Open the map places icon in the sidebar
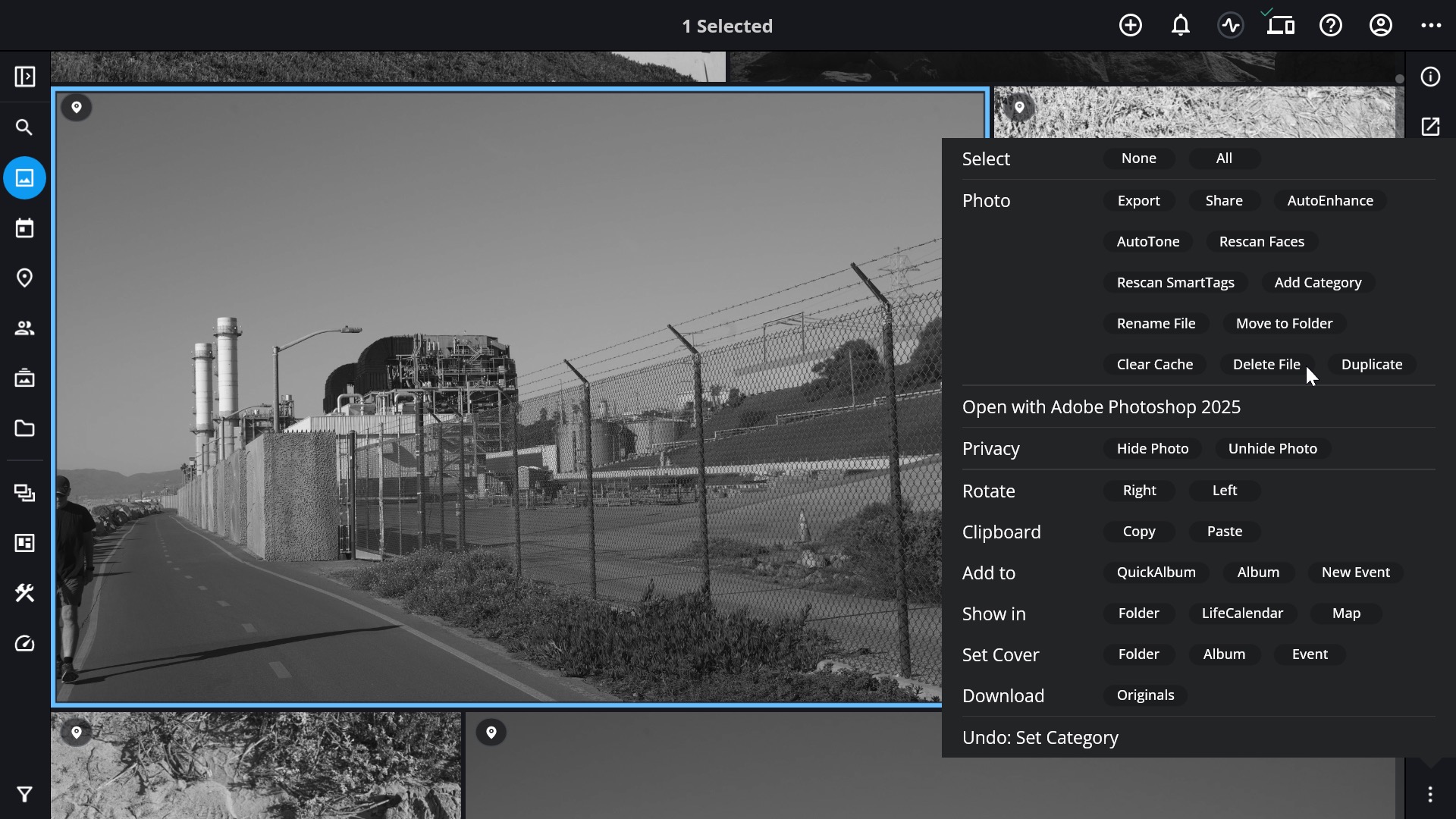Screen dimensions: 1456x819 pos(24,278)
